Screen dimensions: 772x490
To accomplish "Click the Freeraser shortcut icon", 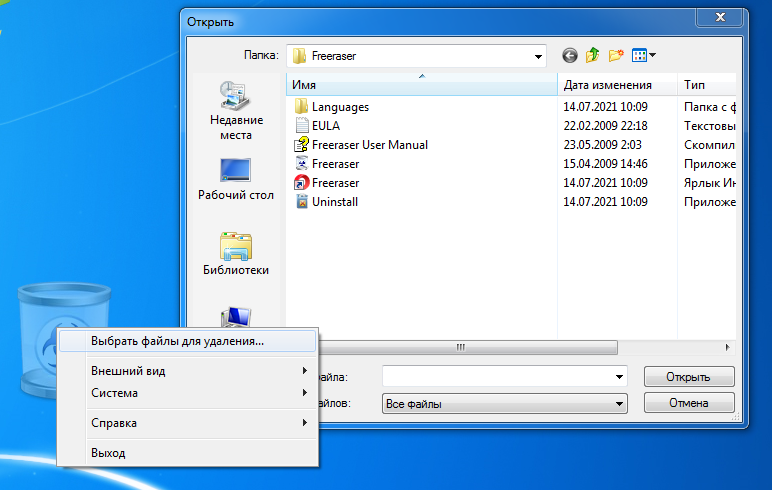I will [301, 183].
